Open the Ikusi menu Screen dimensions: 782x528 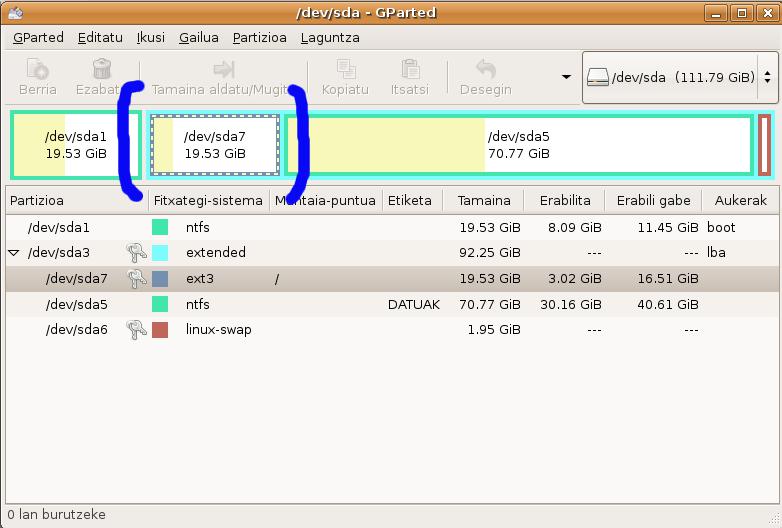coord(151,37)
